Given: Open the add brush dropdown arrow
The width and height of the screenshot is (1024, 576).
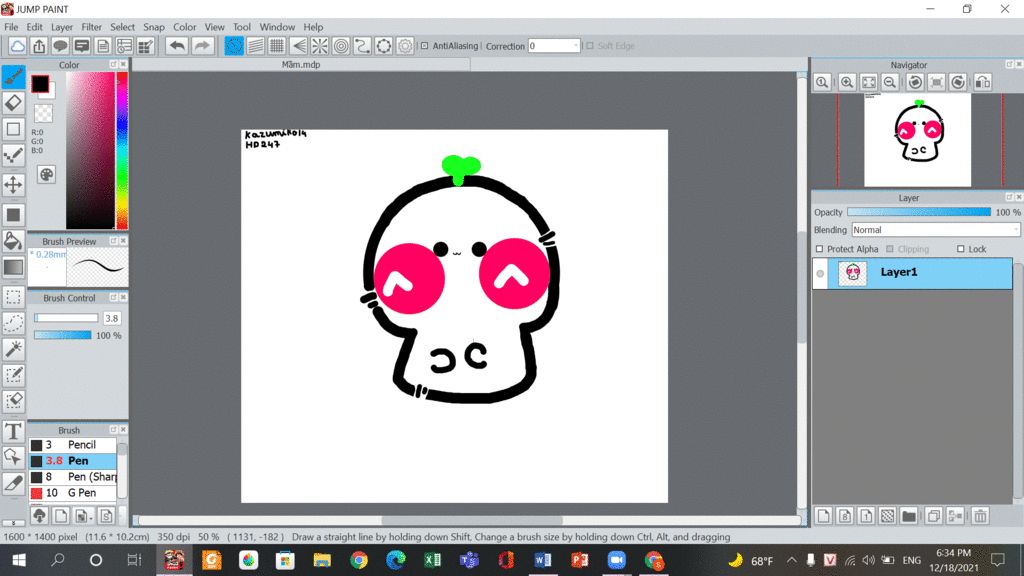Looking at the screenshot, I should coord(90,517).
